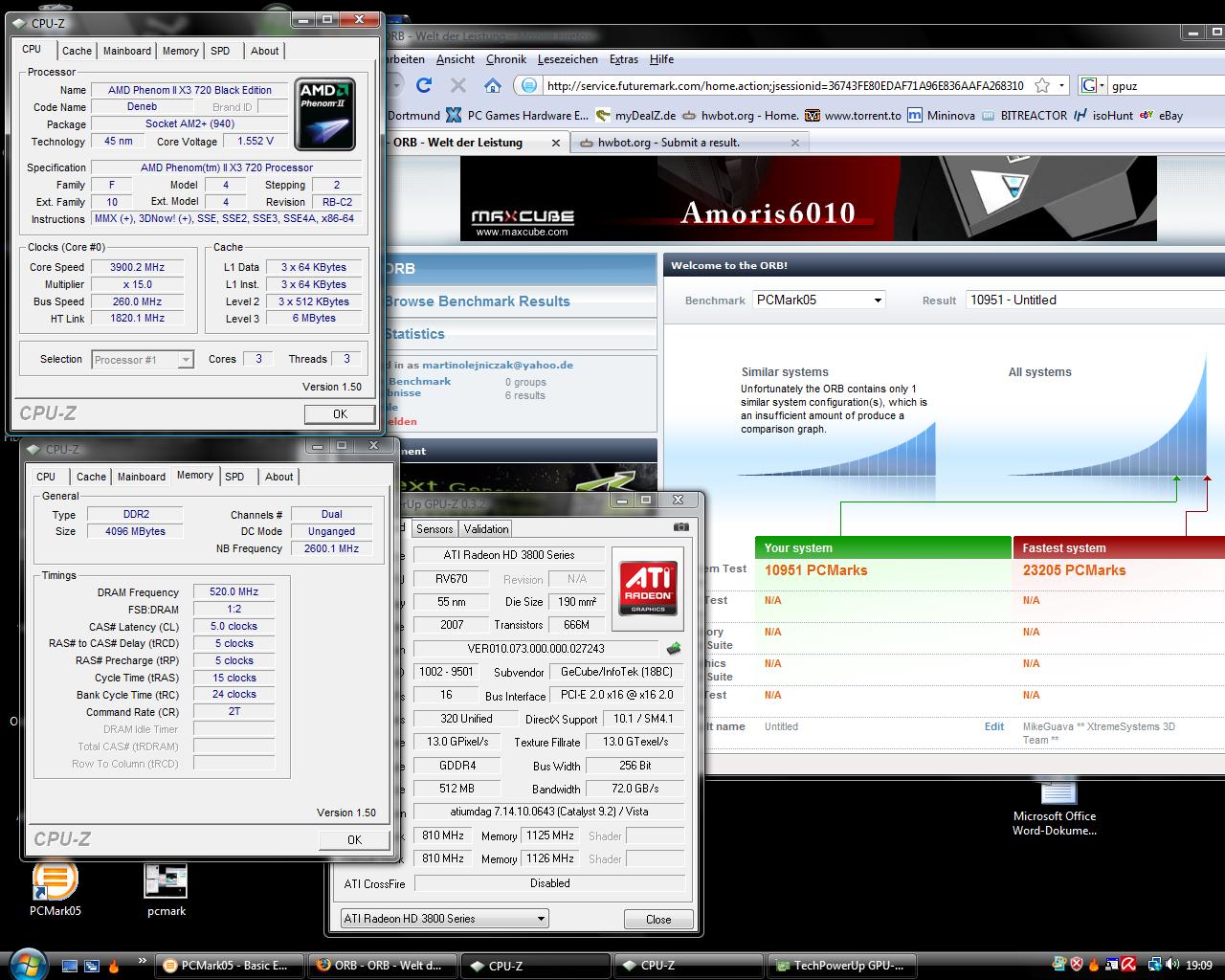This screenshot has height=980, width=1225.
Task: Open the ATI Radeon HD 3800 Series dropdown
Action: [445, 919]
